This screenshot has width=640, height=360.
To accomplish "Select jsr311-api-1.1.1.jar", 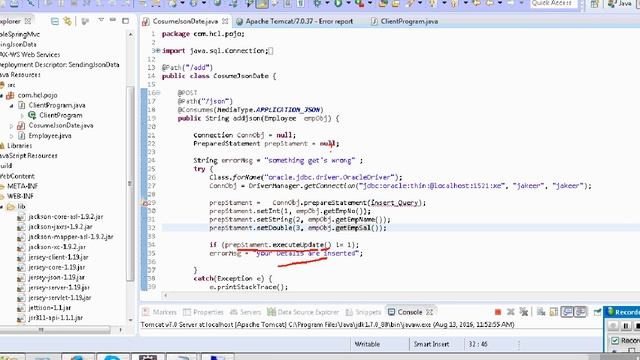I will coord(56,318).
